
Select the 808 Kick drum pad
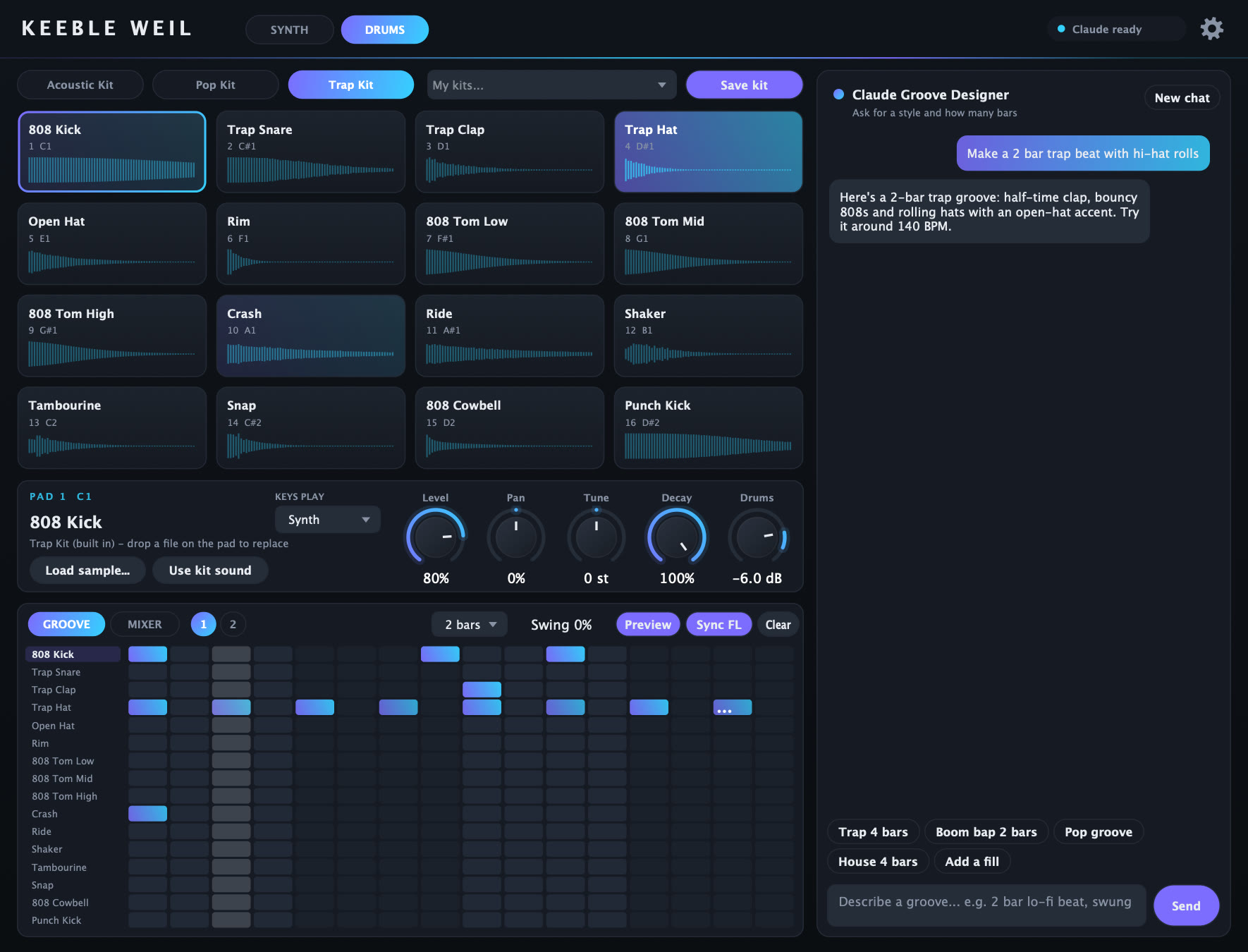pyautogui.click(x=112, y=152)
